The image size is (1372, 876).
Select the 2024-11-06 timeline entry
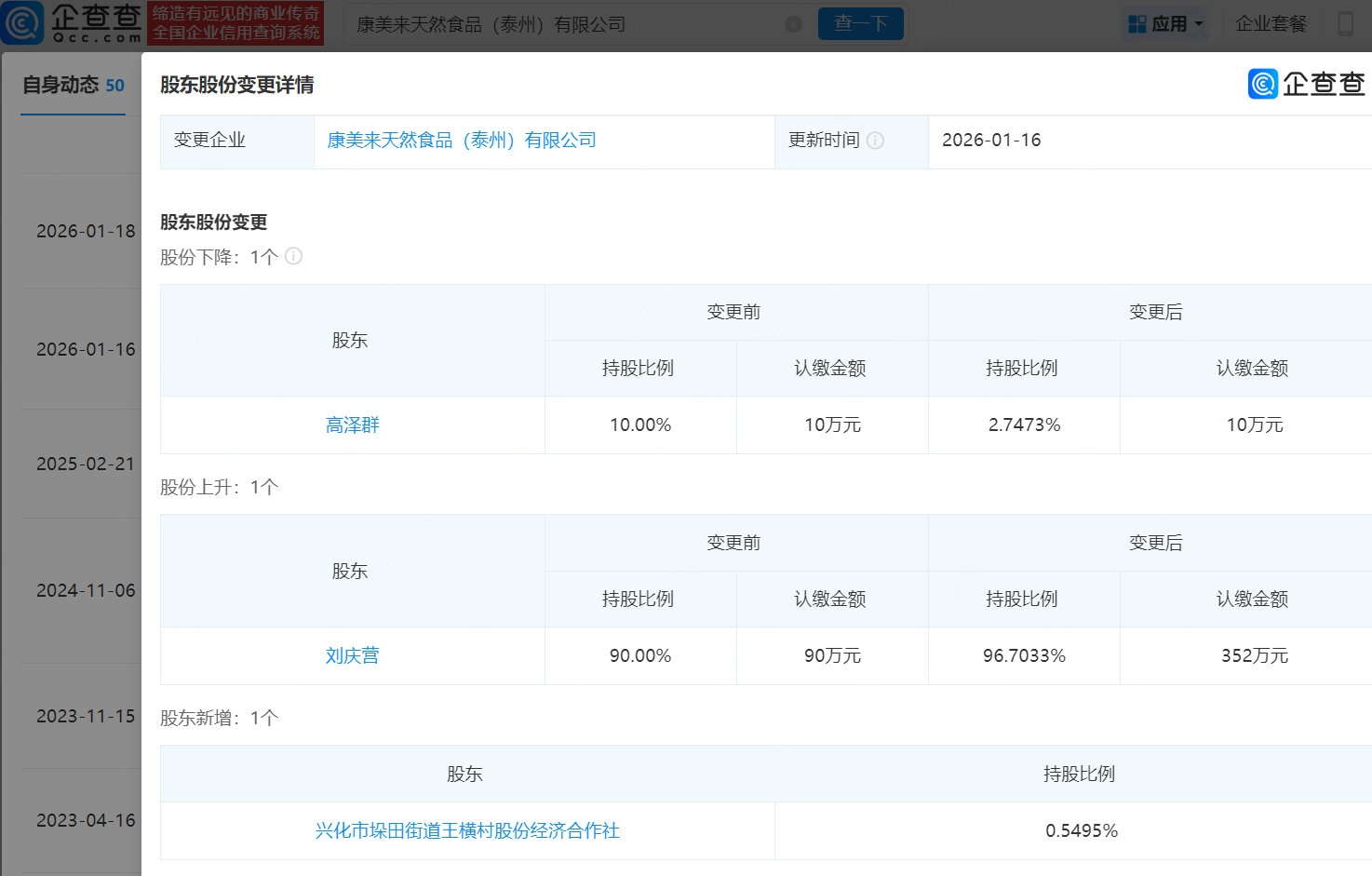click(86, 590)
